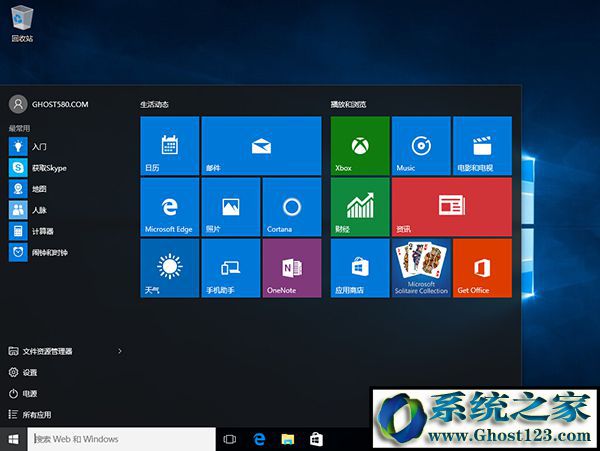
Task: Open the Movies & TV (电影和电视) tile
Action: pos(482,146)
